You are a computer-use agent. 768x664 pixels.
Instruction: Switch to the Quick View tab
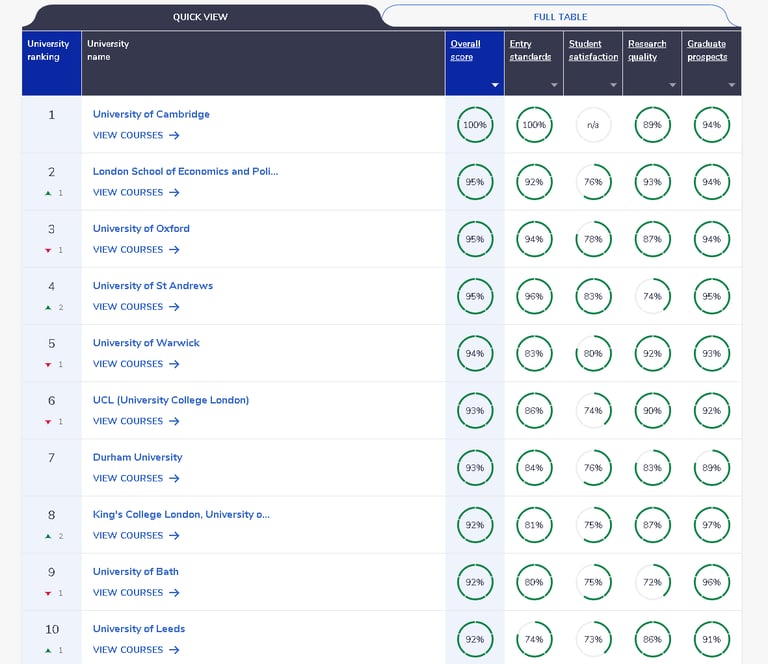coord(200,17)
